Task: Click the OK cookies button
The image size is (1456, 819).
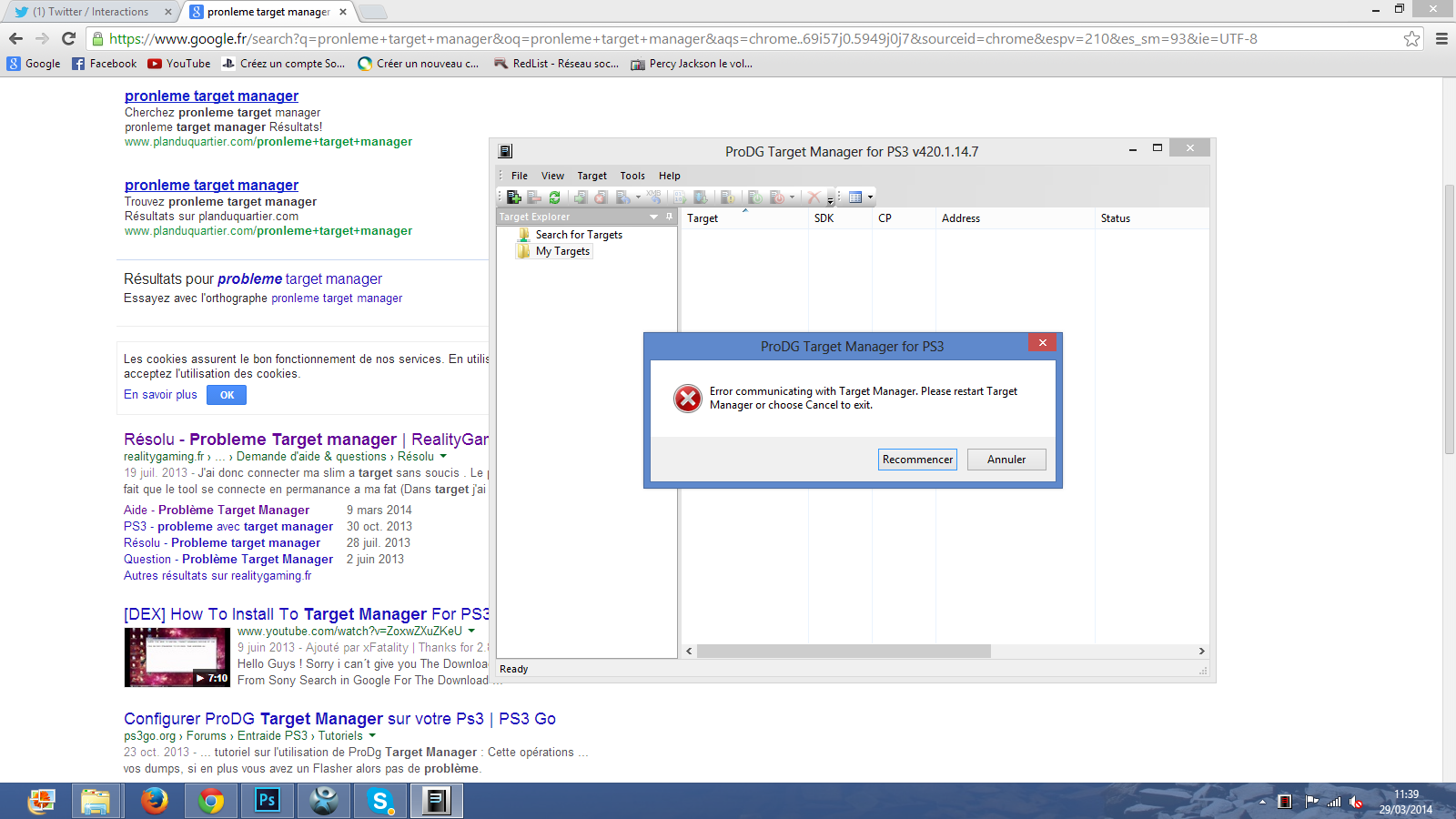Action: (x=227, y=395)
